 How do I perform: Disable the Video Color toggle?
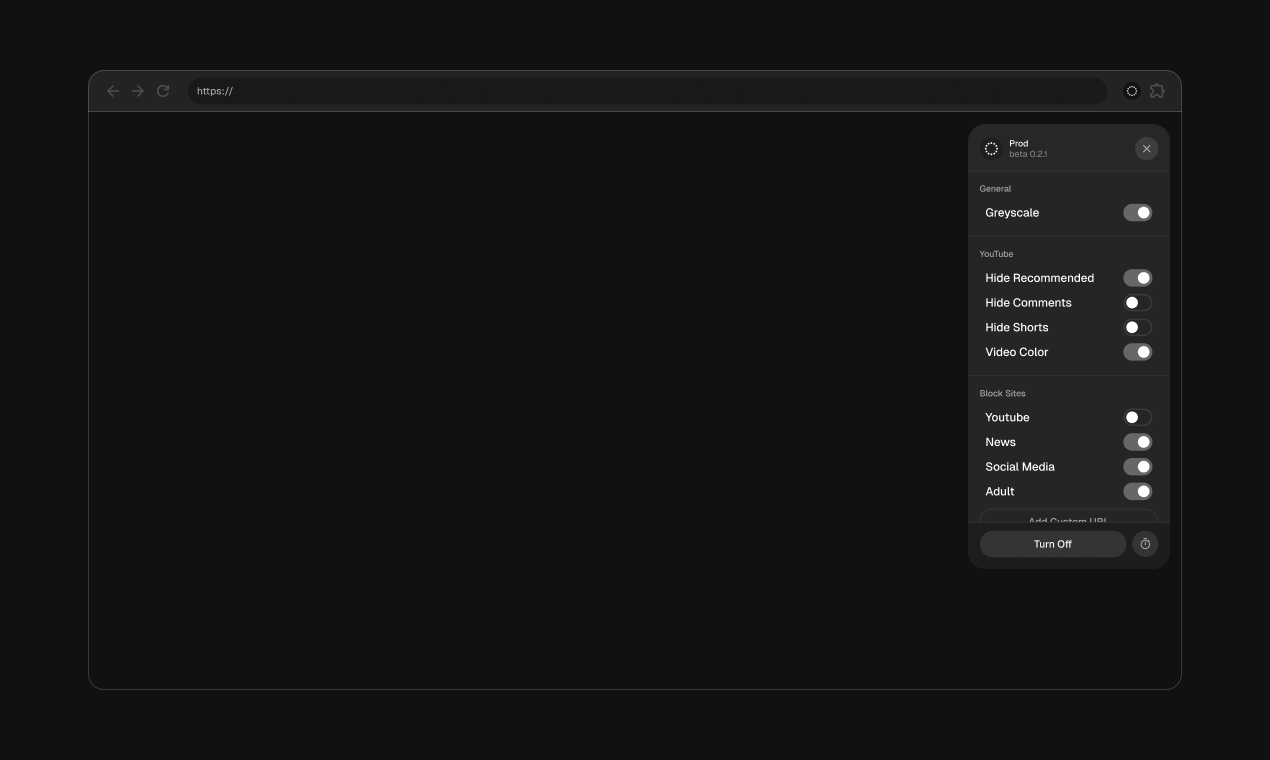coord(1137,351)
